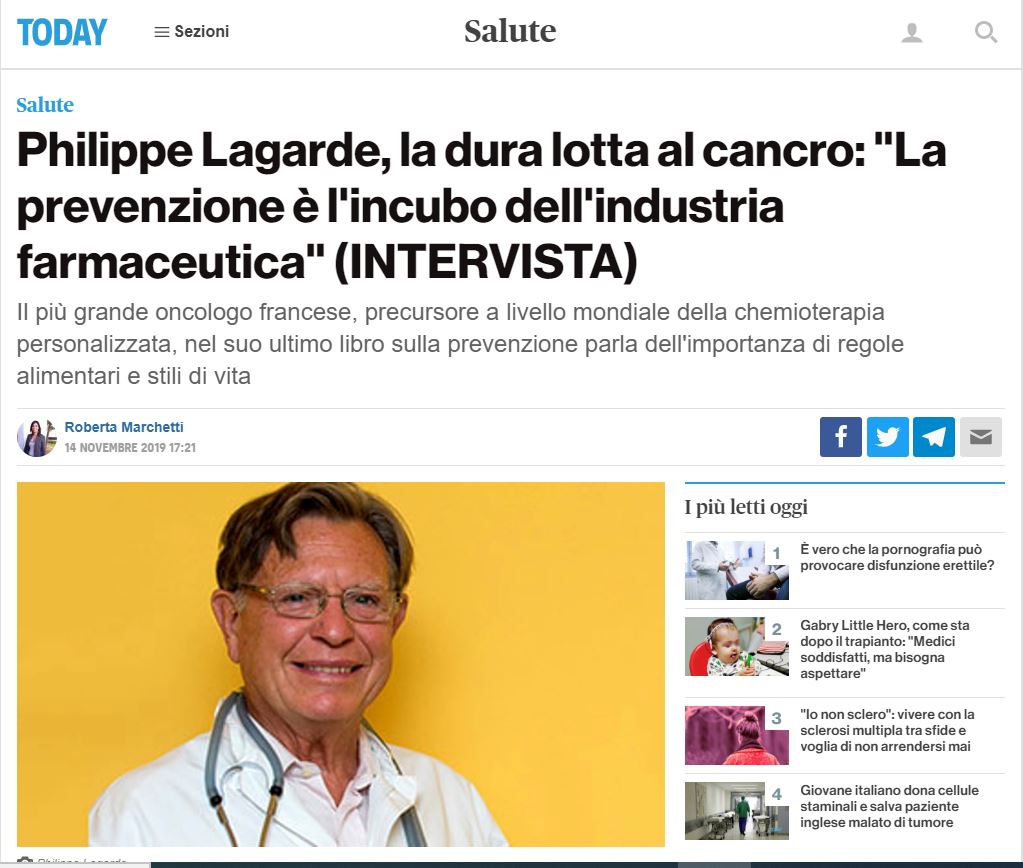Share article via Telegram
Screen dimensions: 1023x868
pyautogui.click(x=934, y=437)
